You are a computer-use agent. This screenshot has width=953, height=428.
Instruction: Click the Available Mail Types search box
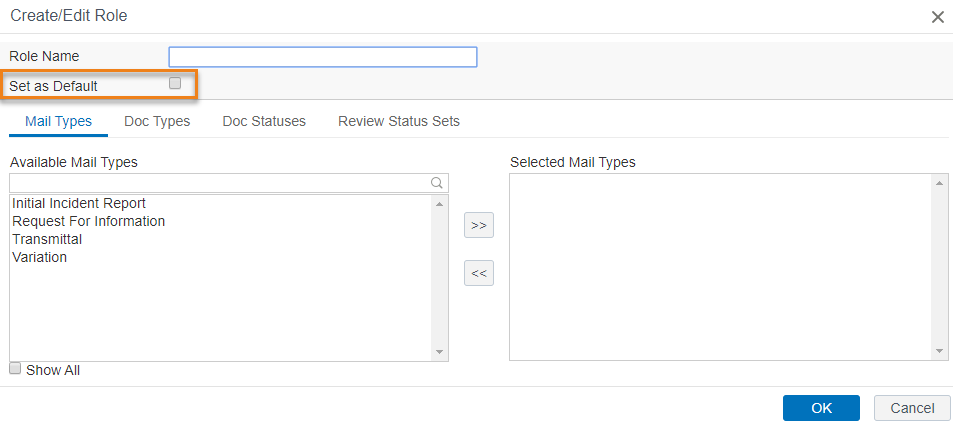click(229, 182)
